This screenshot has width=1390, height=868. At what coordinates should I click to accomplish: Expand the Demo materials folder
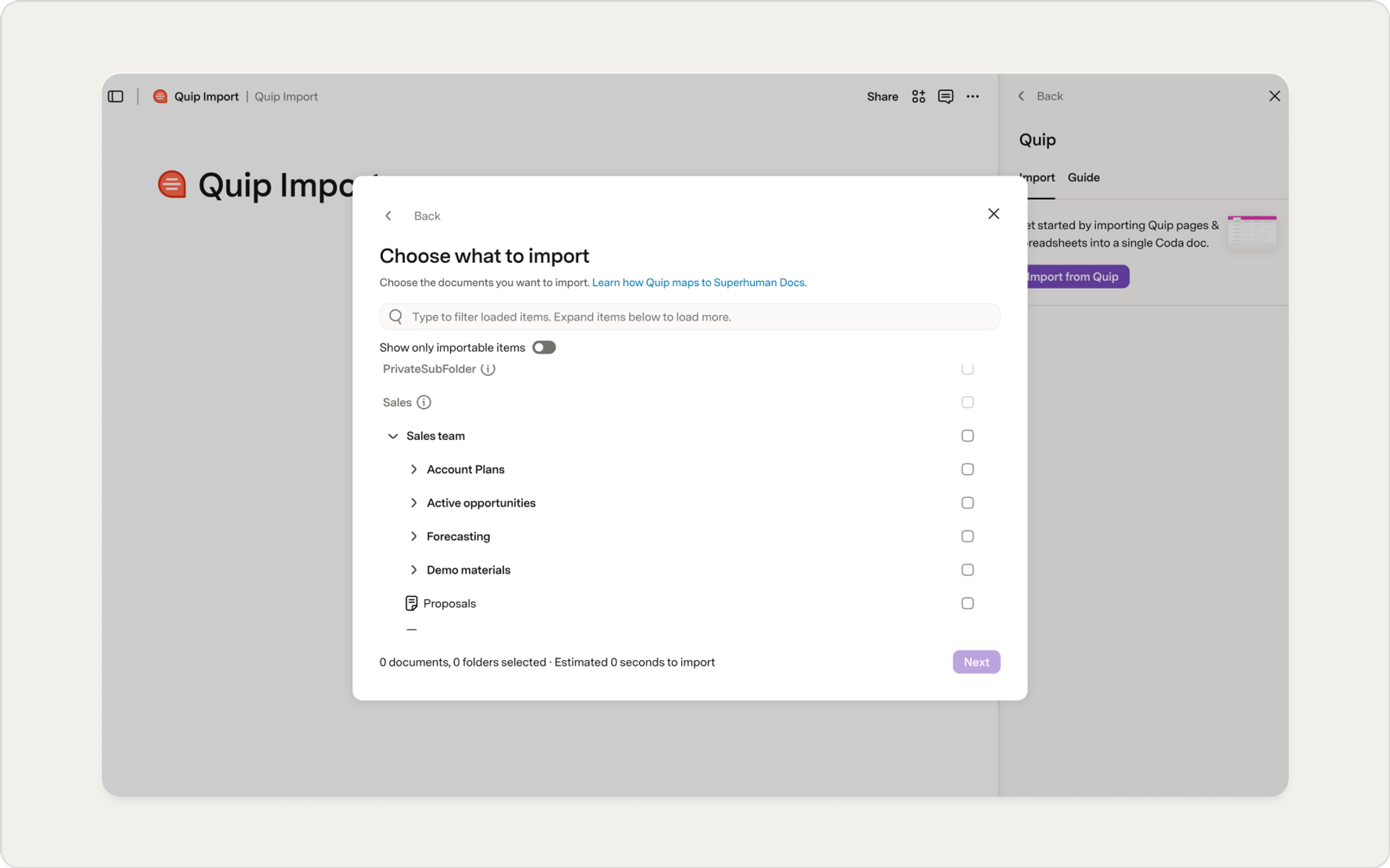[x=414, y=570]
